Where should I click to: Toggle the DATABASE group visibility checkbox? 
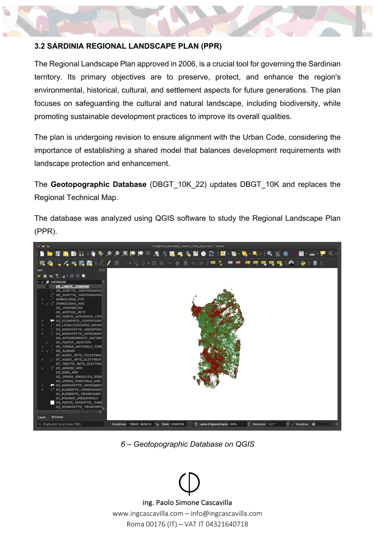43,282
